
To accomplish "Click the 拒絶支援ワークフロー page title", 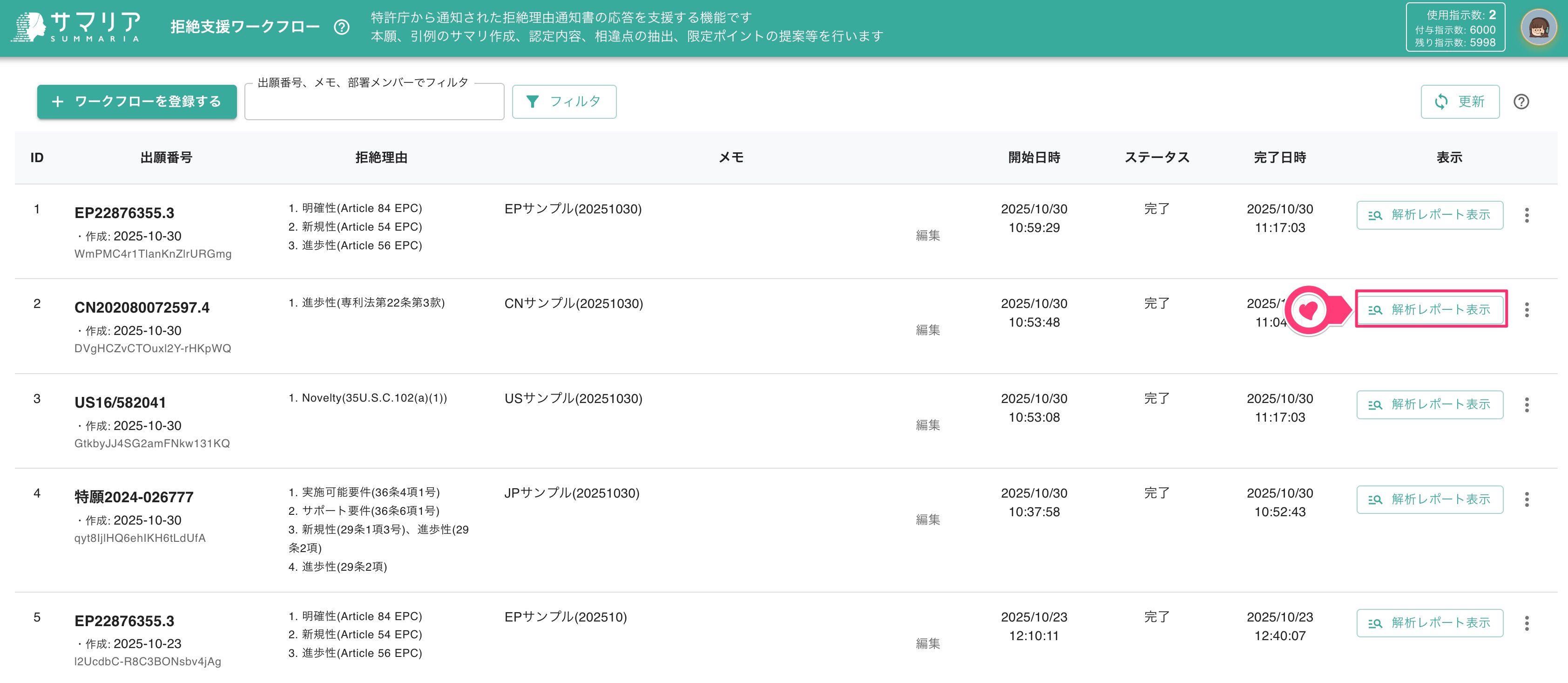I will pos(245,27).
